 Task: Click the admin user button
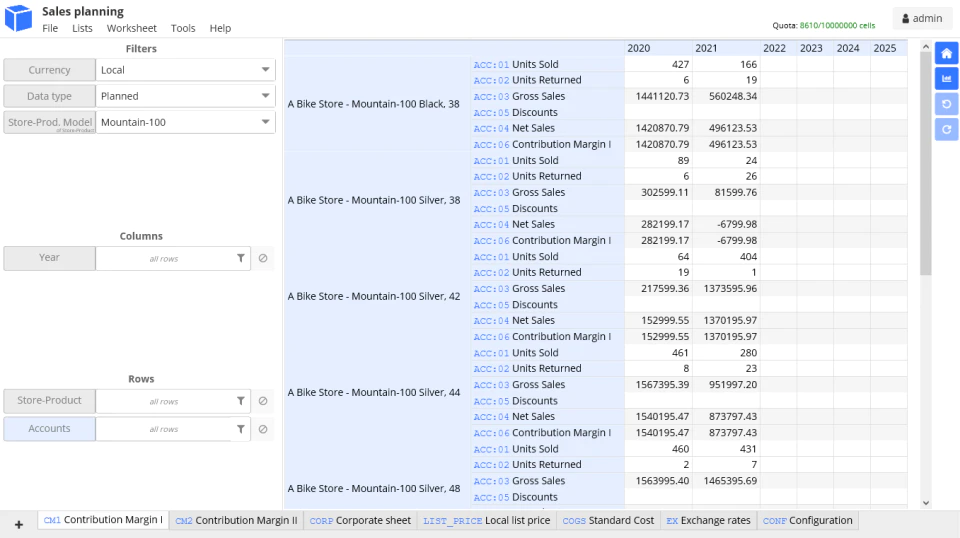tap(922, 18)
